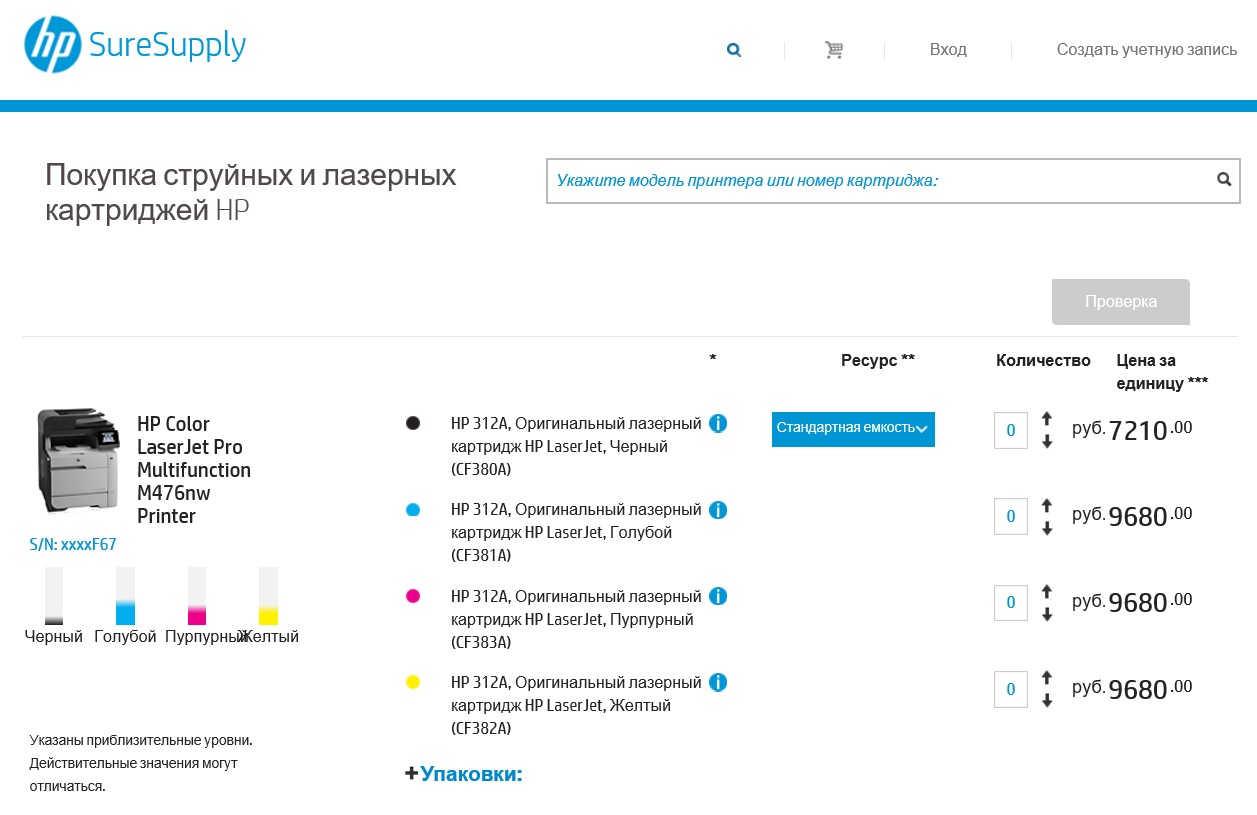
Task: Increase quantity for yellow cartridge CF382A
Action: tap(1047, 677)
